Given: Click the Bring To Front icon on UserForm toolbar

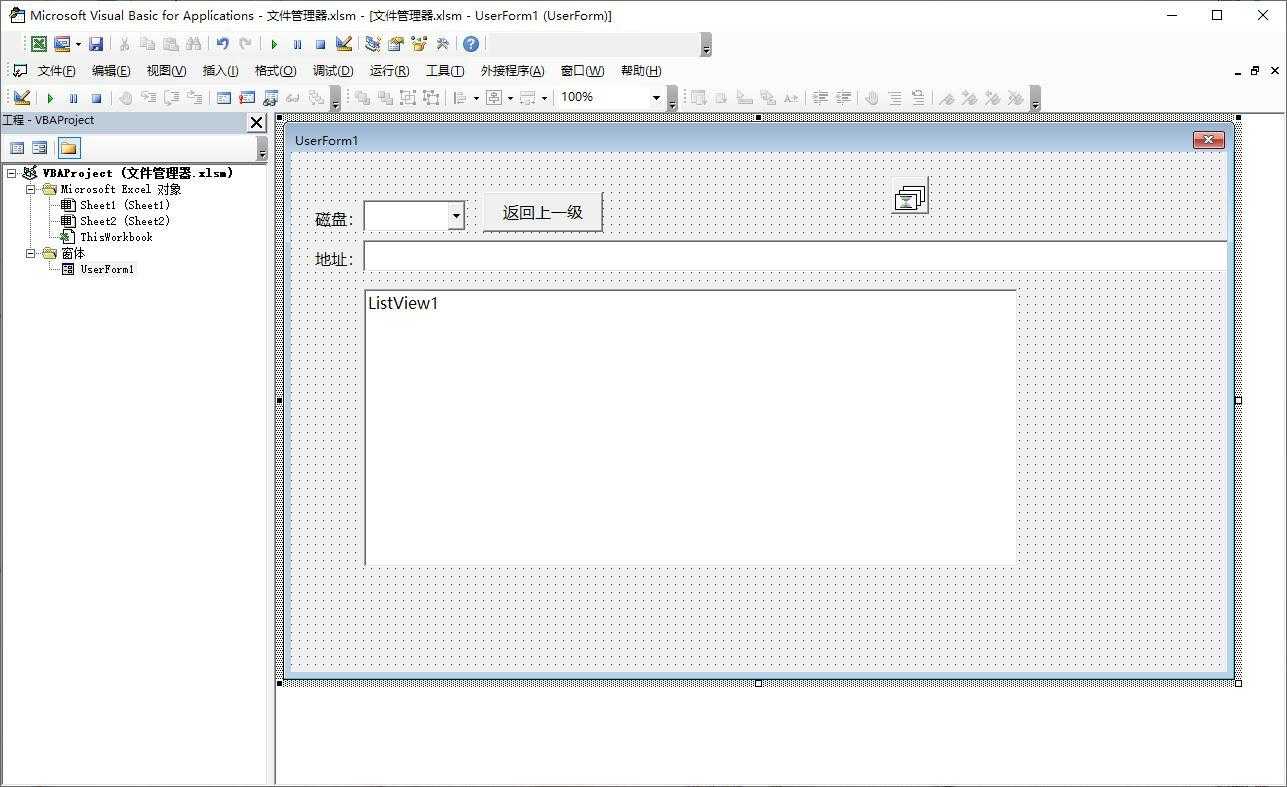Looking at the screenshot, I should click(362, 98).
